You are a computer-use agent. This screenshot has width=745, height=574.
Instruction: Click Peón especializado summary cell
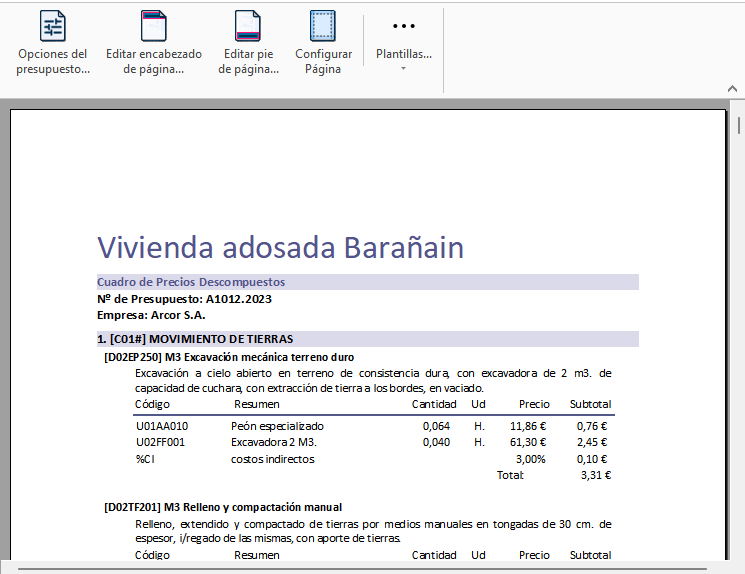point(277,426)
